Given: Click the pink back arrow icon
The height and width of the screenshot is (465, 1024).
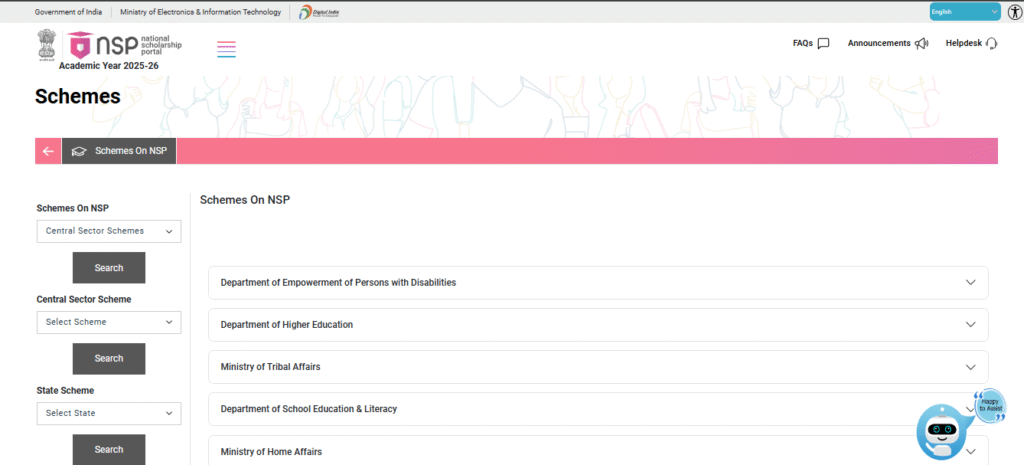Looking at the screenshot, I should click(48, 151).
